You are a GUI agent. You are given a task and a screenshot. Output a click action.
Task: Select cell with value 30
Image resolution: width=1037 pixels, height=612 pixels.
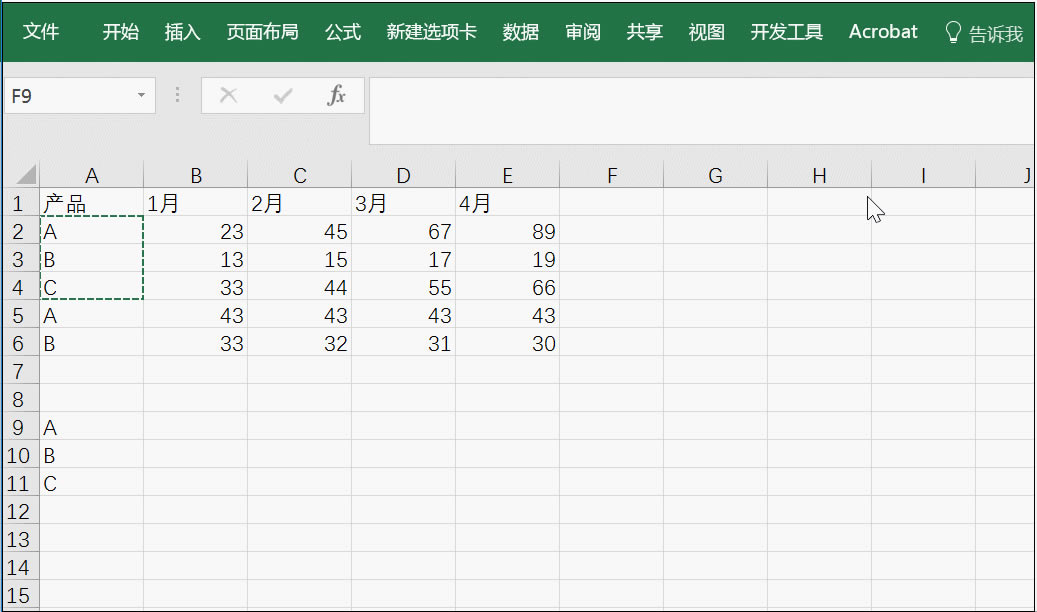[x=507, y=343]
